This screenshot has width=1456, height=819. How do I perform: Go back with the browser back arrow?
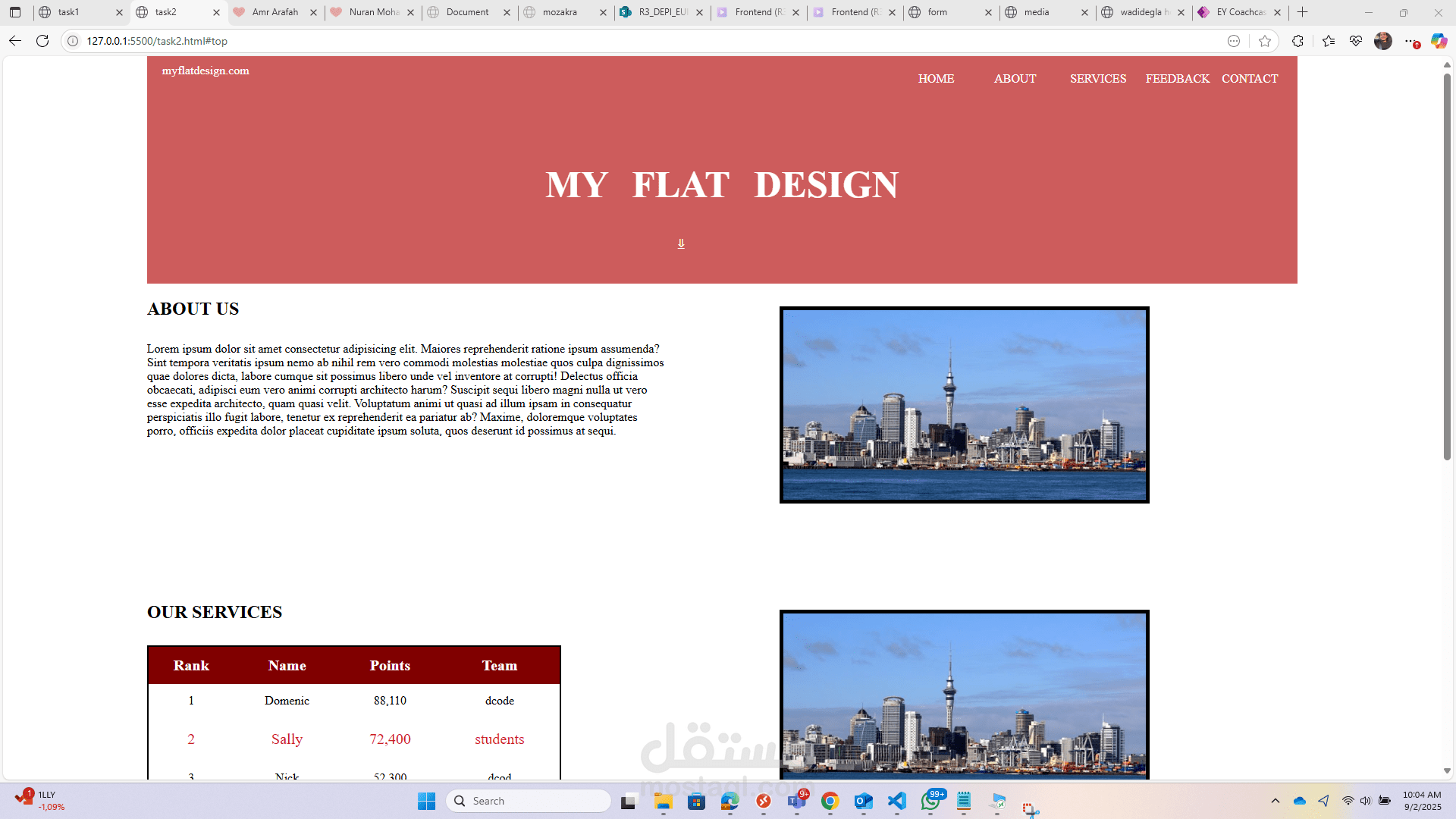point(15,41)
